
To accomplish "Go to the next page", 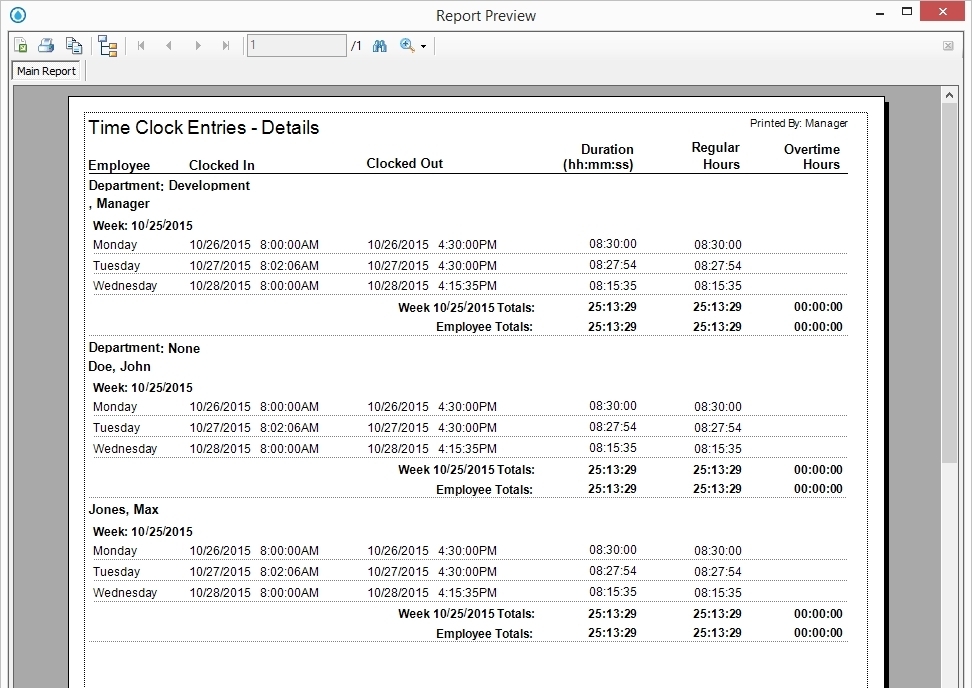I will pyautogui.click(x=197, y=45).
